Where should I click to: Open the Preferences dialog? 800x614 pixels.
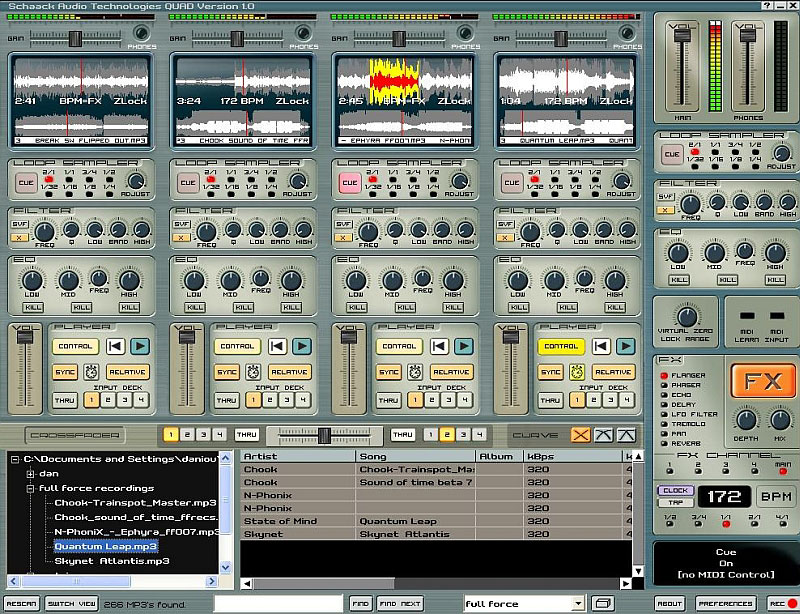click(725, 603)
